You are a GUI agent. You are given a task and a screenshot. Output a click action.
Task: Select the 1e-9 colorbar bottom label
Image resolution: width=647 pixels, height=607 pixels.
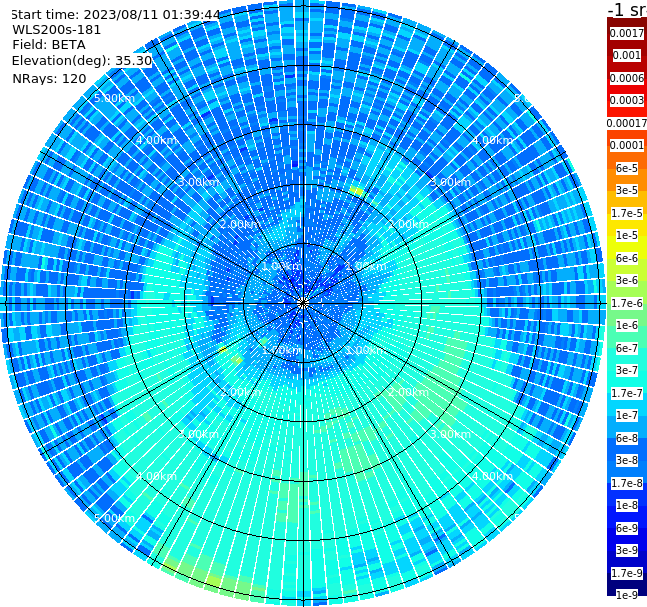627,595
